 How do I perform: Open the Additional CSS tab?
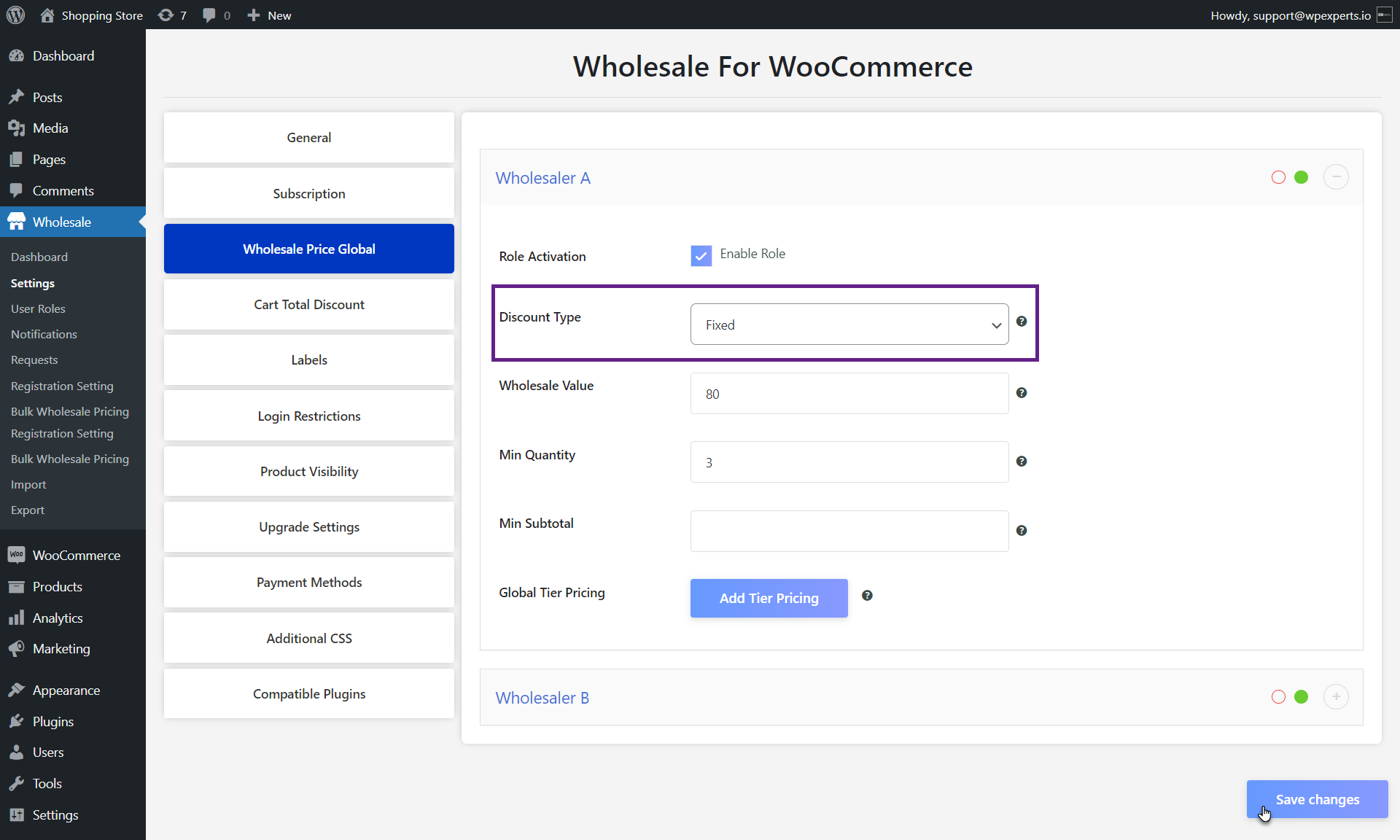[309, 638]
